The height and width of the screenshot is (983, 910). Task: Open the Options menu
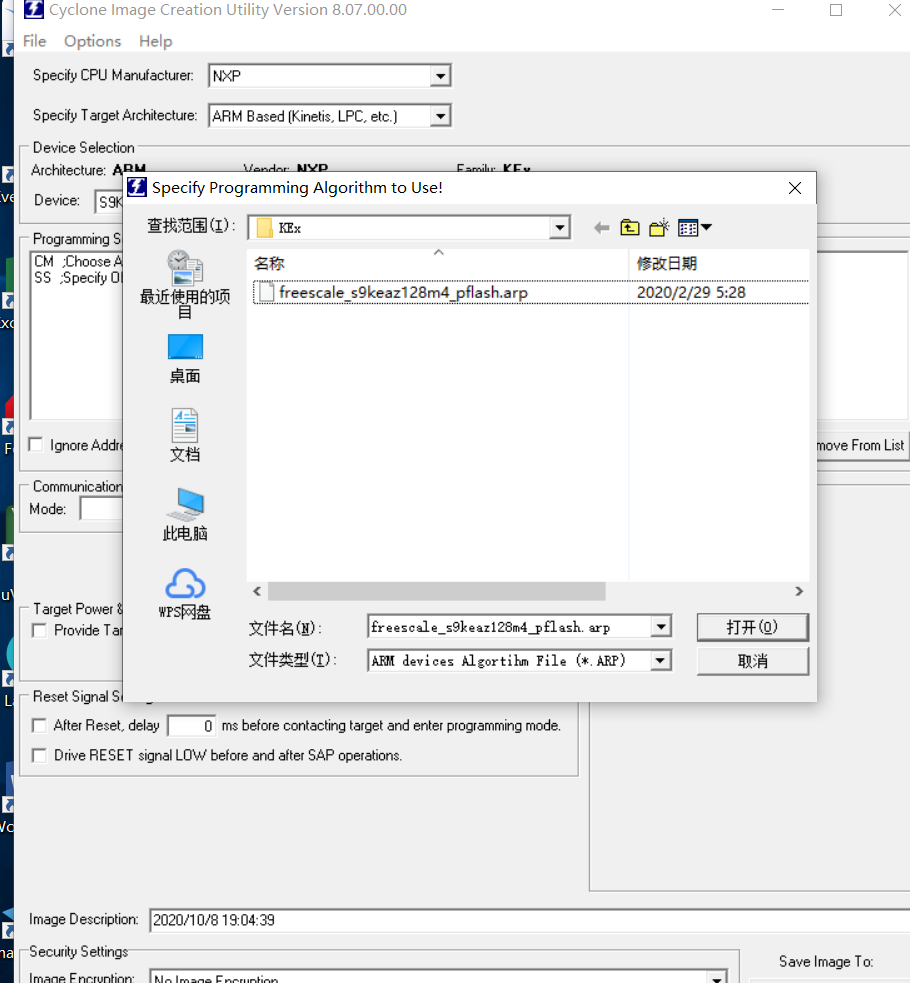click(x=93, y=41)
